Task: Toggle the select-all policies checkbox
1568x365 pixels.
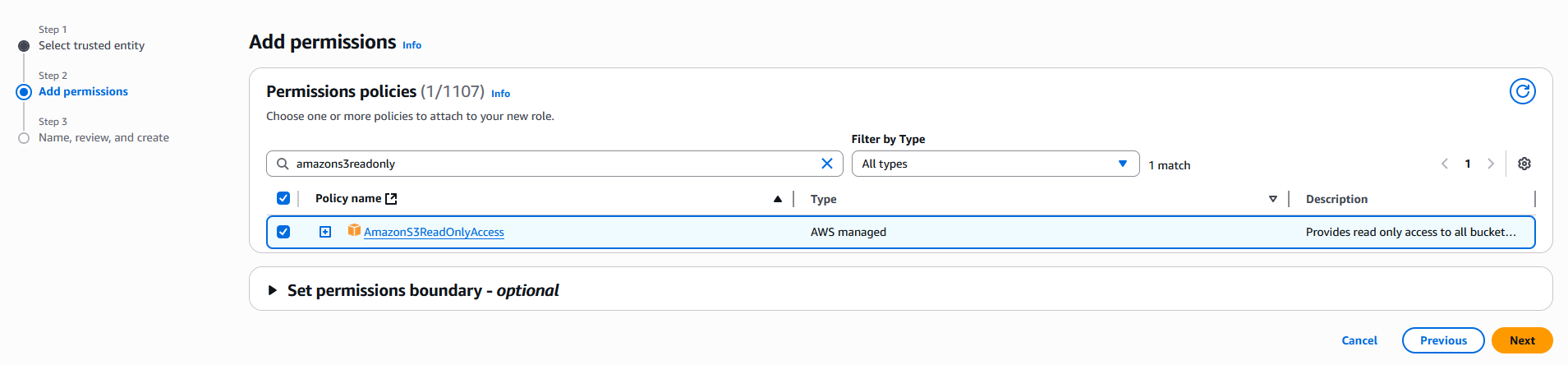Action: point(283,198)
